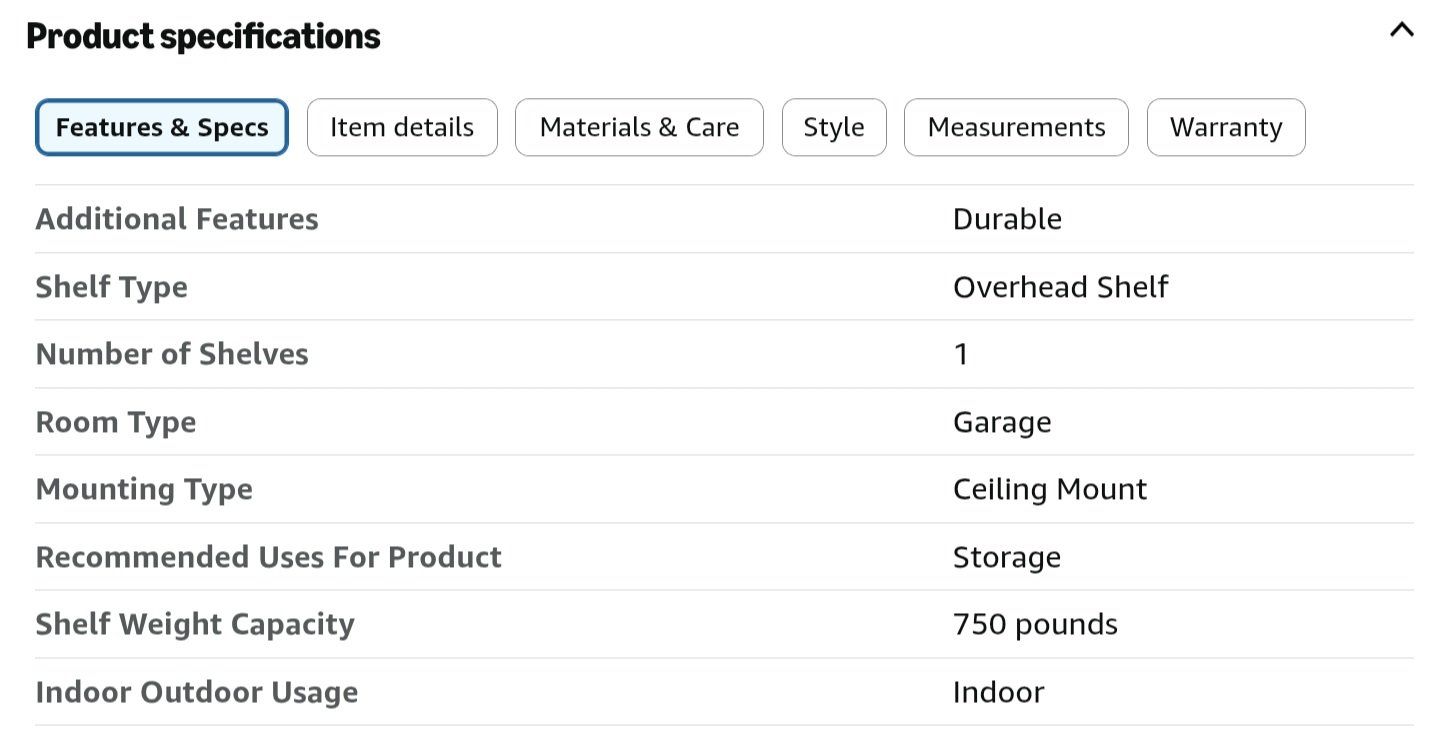Image resolution: width=1440 pixels, height=730 pixels.
Task: Switch to Materials & Care tab
Action: point(639,127)
